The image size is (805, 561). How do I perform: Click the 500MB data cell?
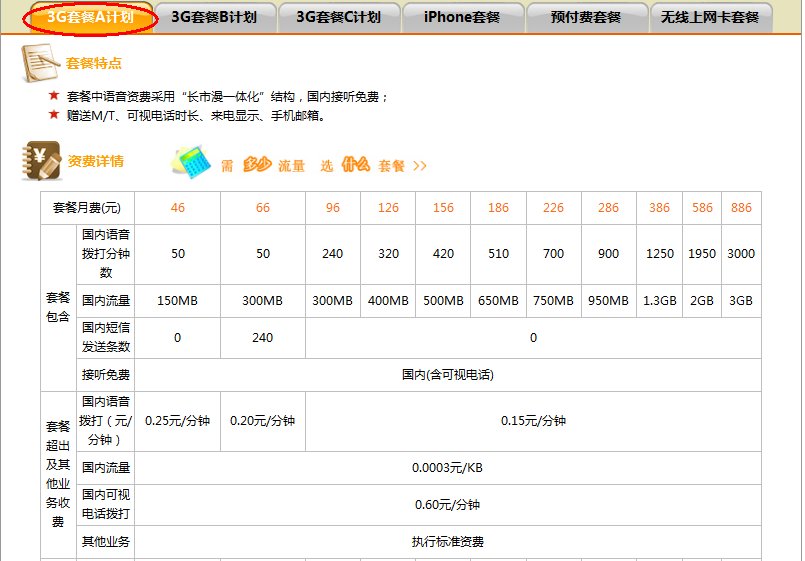click(x=443, y=301)
